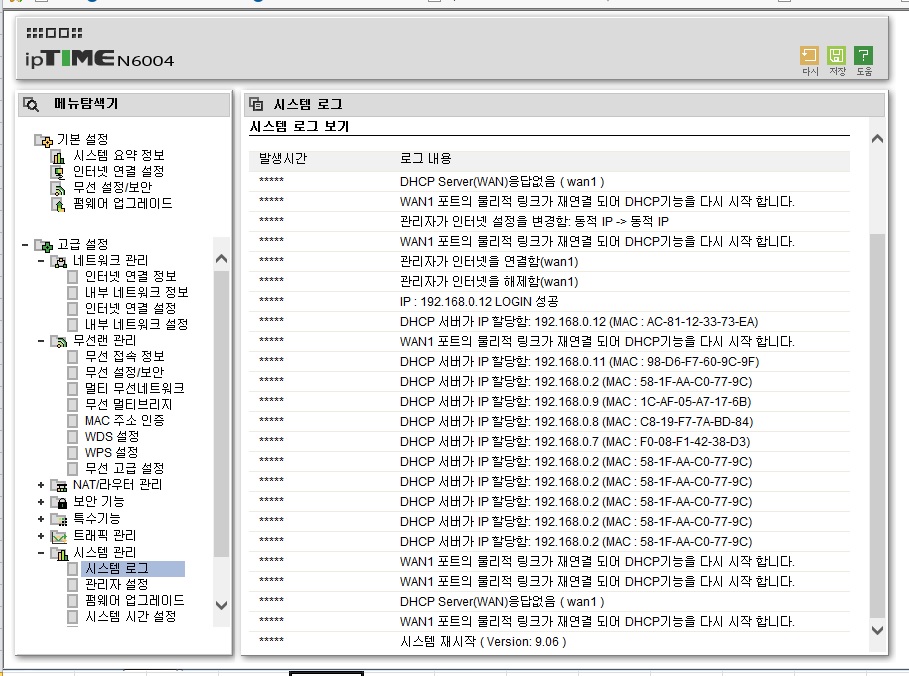
Task: Collapse the 고급 설정 tree node
Action: 25,245
